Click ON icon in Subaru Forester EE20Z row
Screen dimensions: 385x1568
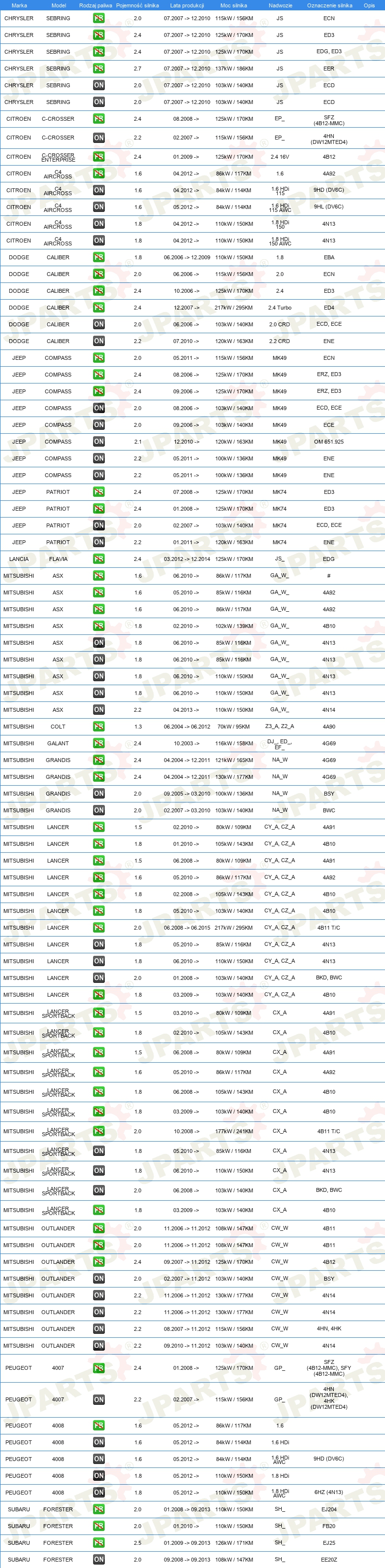[x=98, y=1560]
